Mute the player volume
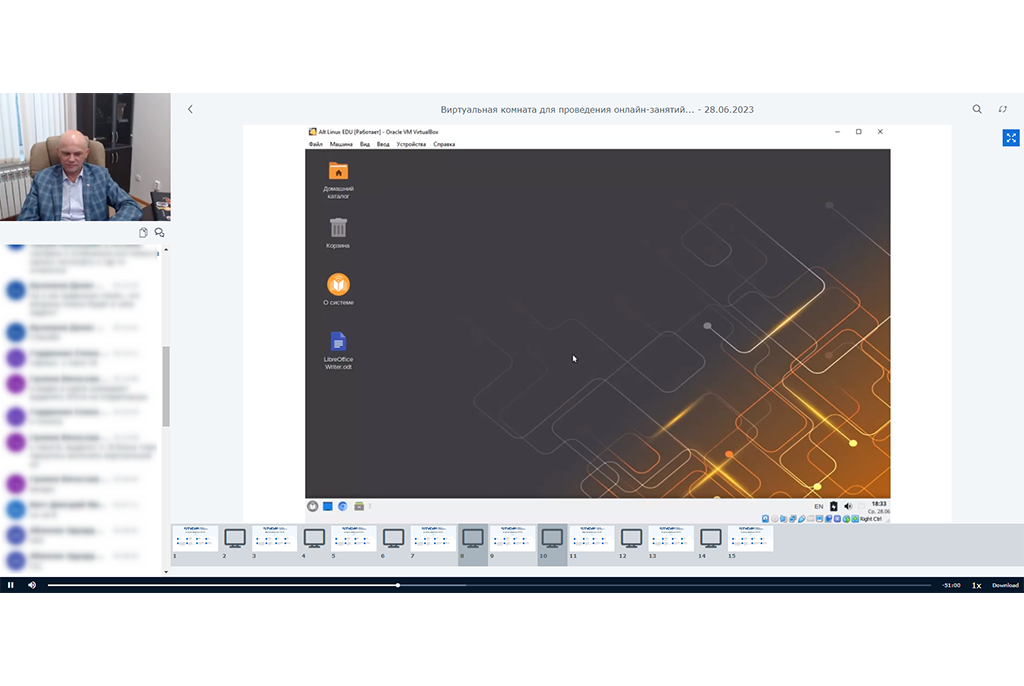This screenshot has width=1024, height=686. [32, 585]
